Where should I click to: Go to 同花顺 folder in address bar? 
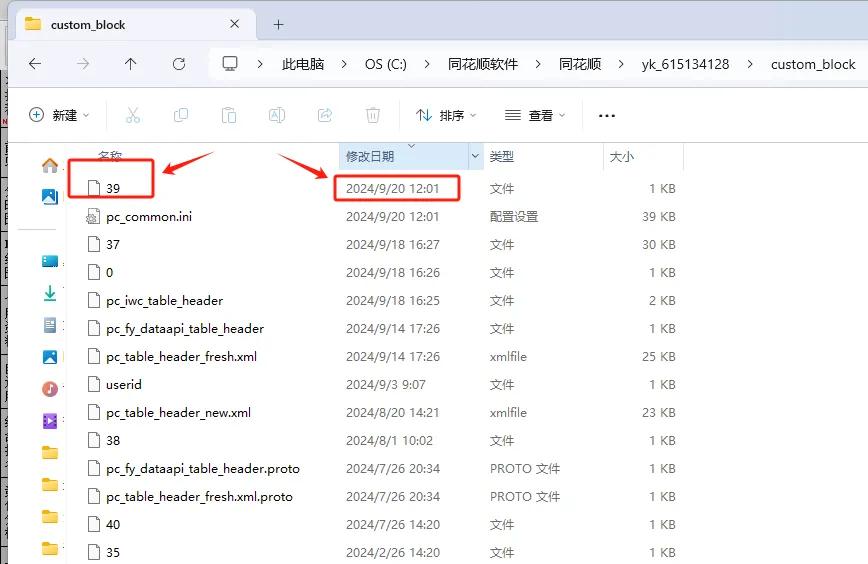click(x=580, y=64)
